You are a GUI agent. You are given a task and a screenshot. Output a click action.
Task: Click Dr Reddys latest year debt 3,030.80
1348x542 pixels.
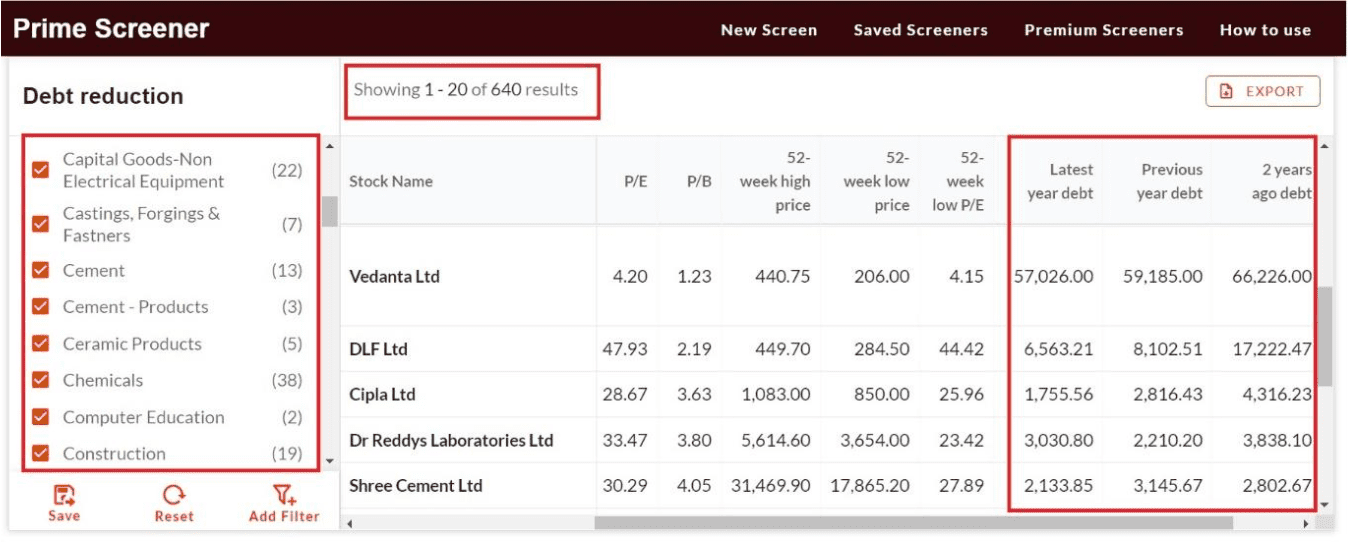click(1058, 441)
